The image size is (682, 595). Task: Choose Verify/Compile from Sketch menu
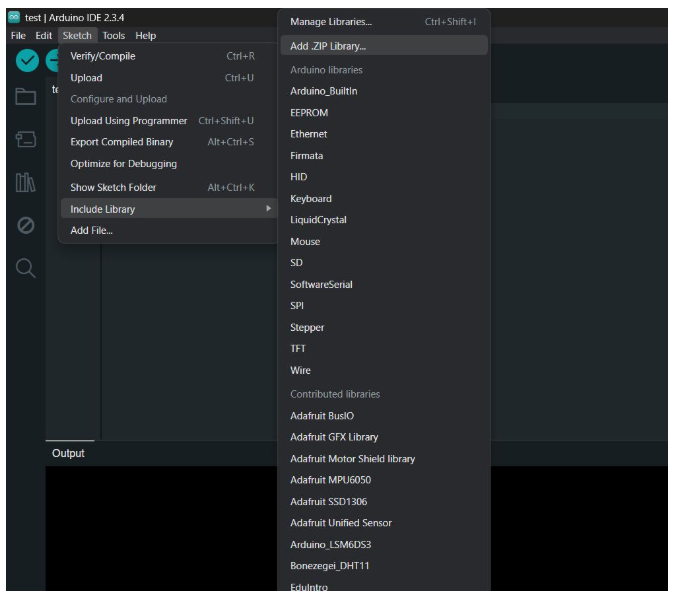point(168,56)
